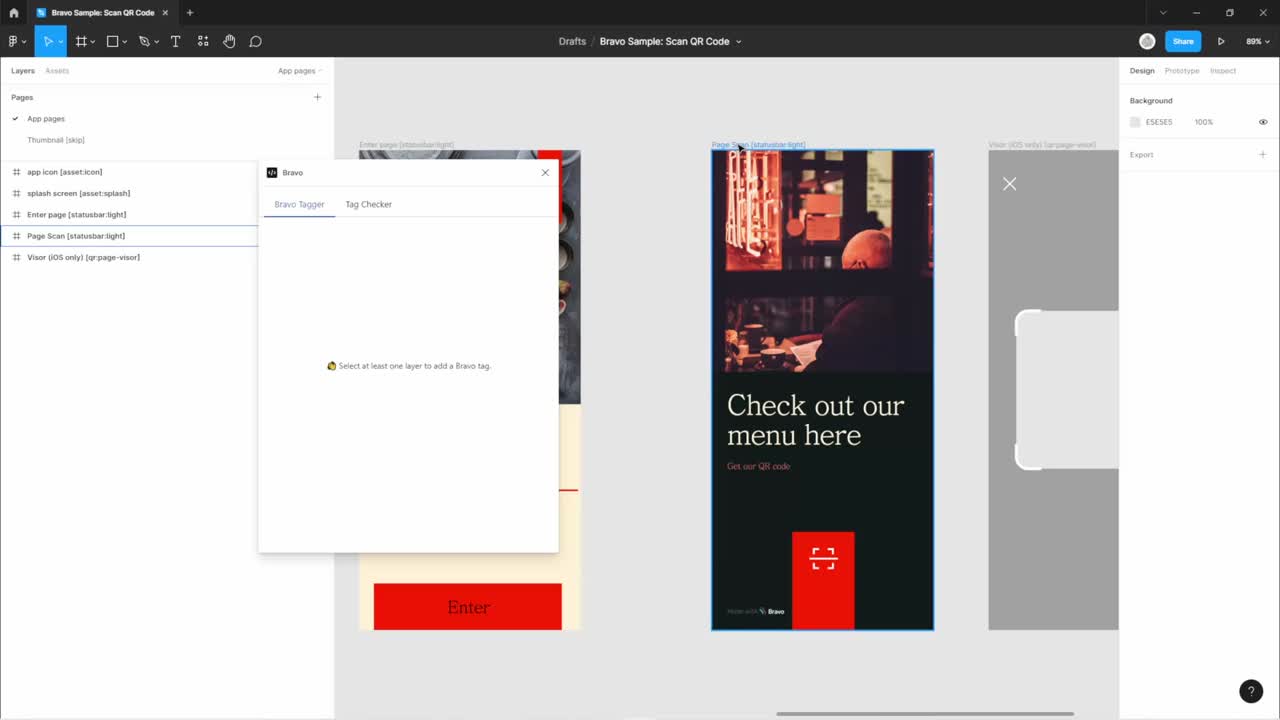Image resolution: width=1280 pixels, height=720 pixels.
Task: Open the help question mark button
Action: click(1250, 691)
